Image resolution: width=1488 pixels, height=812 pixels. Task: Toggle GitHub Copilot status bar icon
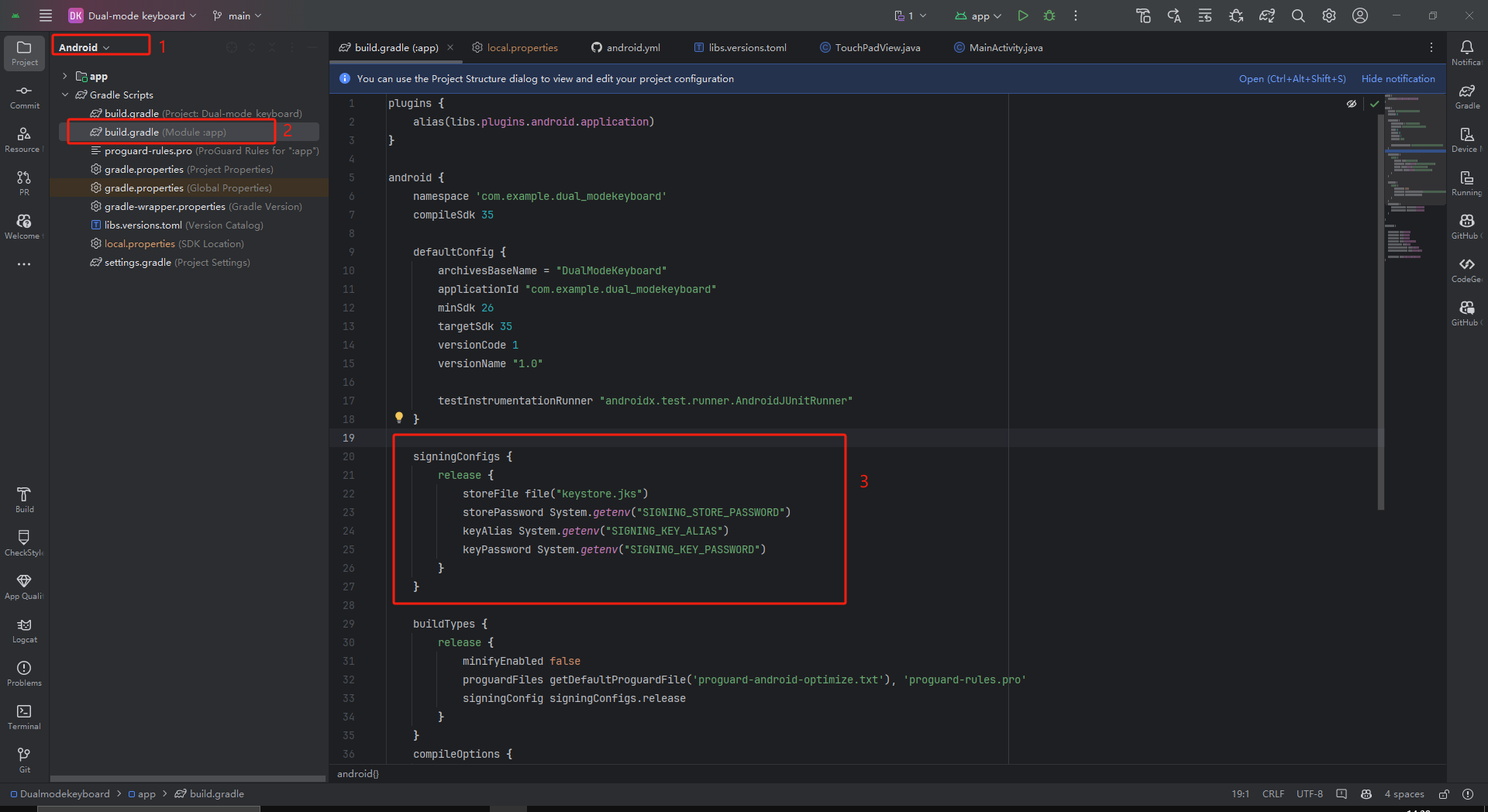[x=1366, y=793]
